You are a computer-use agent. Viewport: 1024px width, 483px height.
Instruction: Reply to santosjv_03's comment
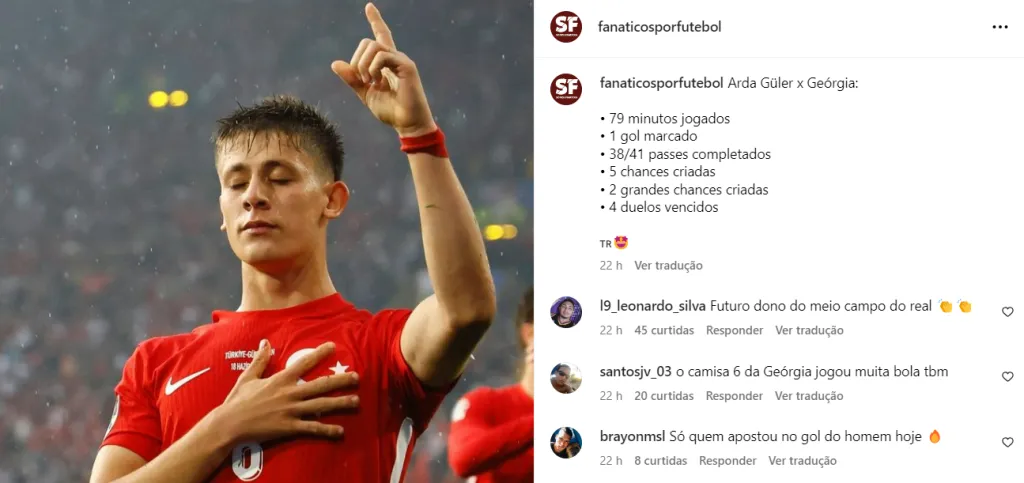pos(734,396)
